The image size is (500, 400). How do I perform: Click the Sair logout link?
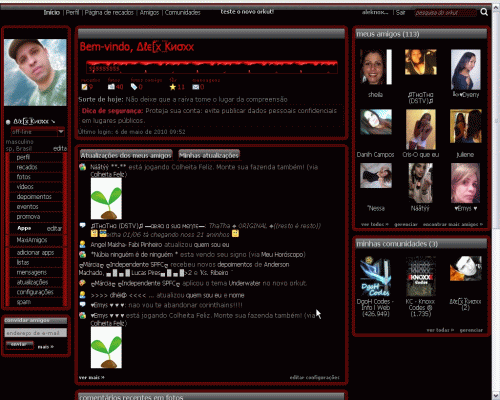(x=400, y=13)
